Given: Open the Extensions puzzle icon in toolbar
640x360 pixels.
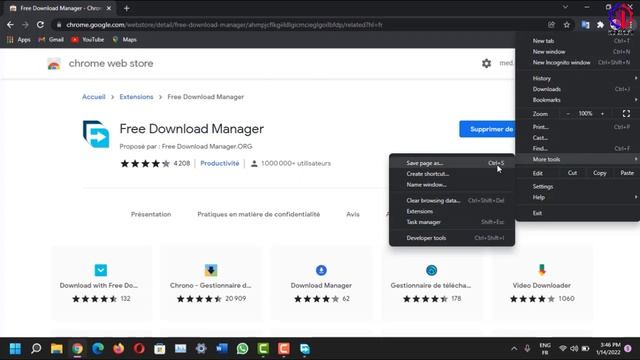Looking at the screenshot, I should [600, 25].
